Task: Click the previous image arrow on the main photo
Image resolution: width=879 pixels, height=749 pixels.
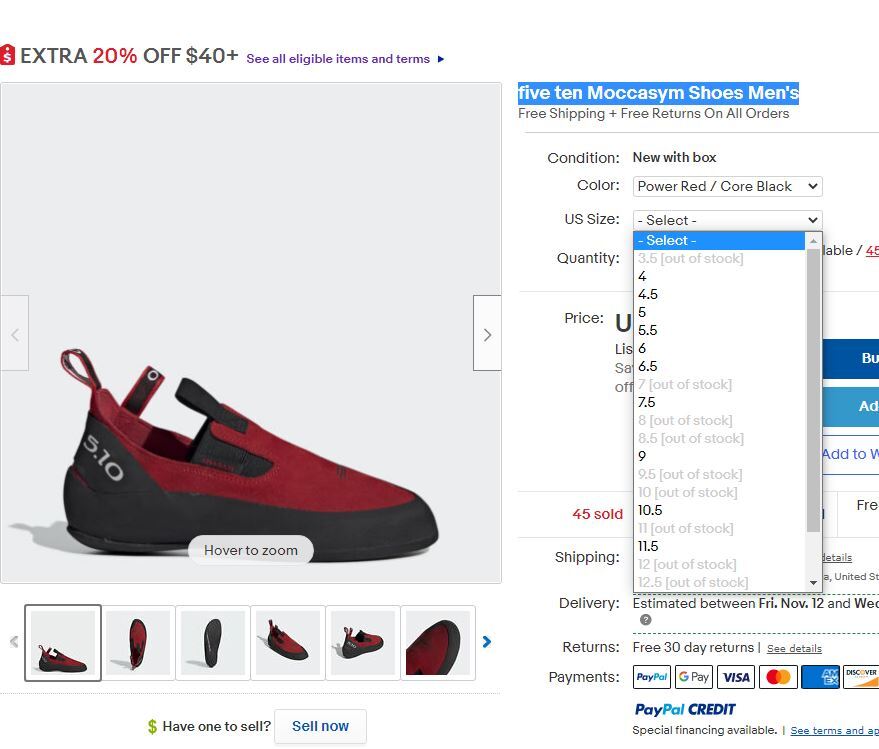Action: (15, 333)
